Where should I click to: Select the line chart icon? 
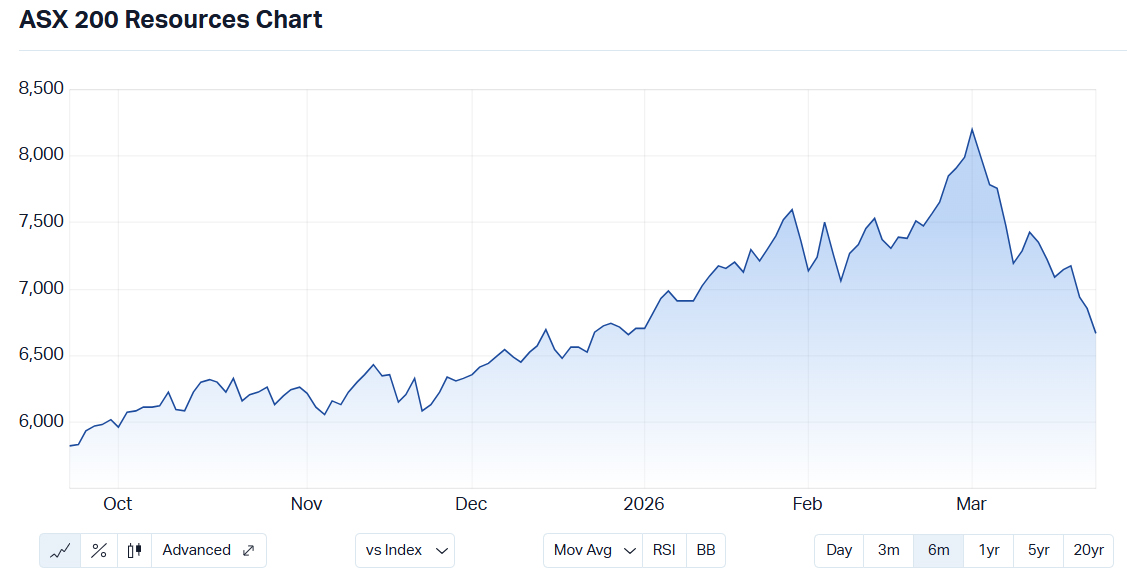tap(60, 550)
